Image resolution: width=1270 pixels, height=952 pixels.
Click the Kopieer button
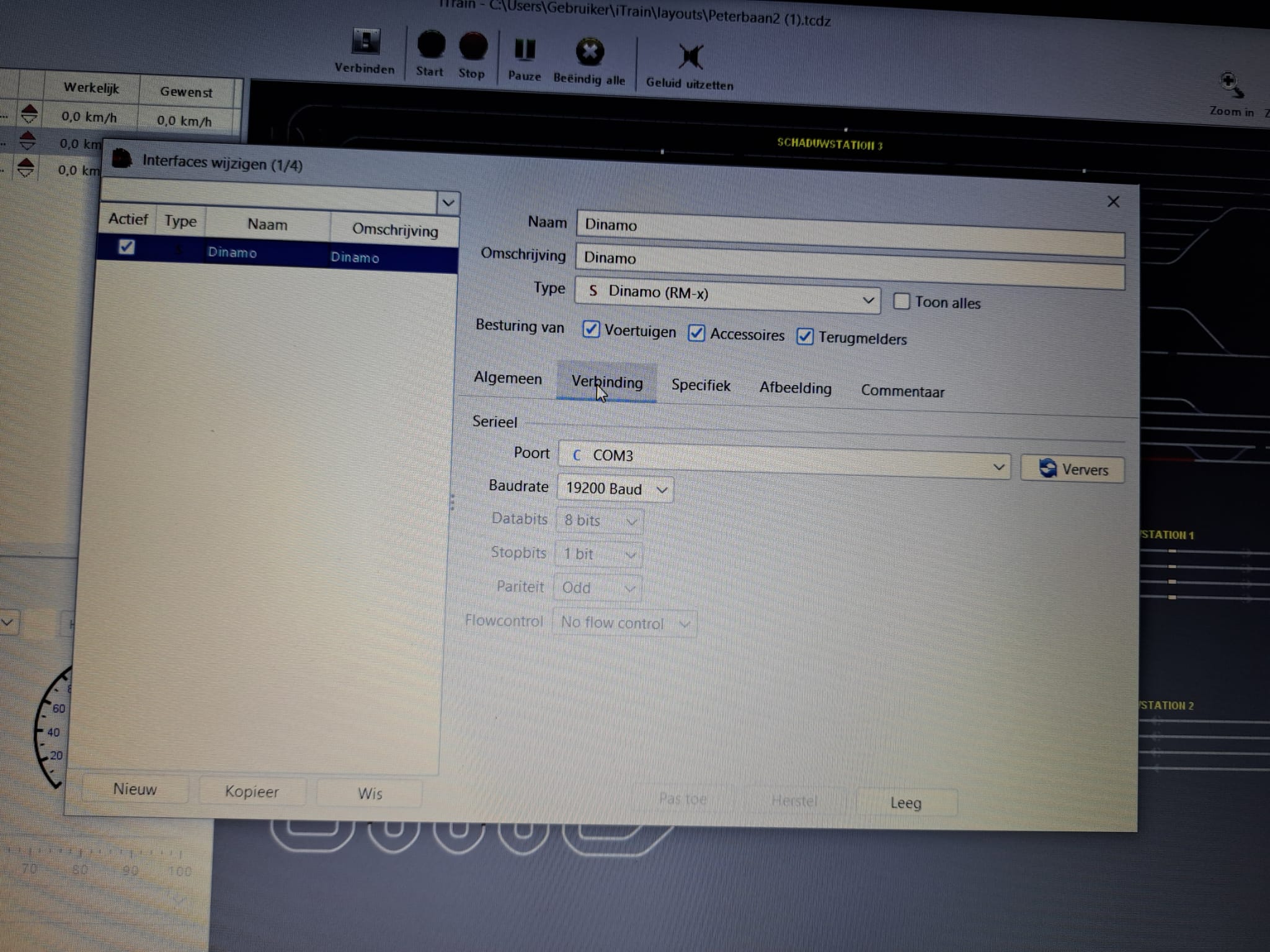coord(252,791)
